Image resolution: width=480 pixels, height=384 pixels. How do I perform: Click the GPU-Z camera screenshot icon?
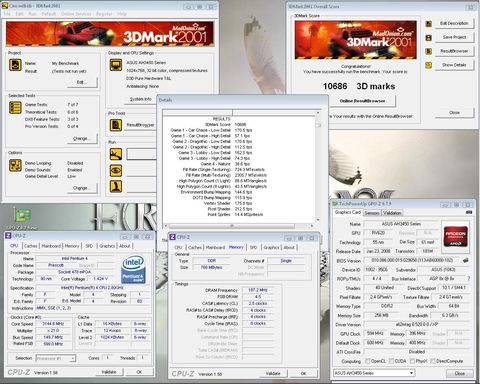(469, 212)
